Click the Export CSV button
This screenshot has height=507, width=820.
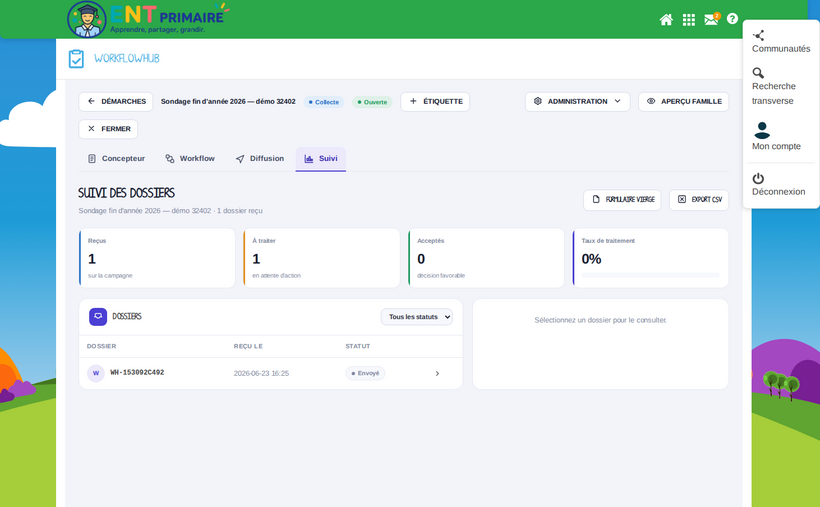pos(699,199)
